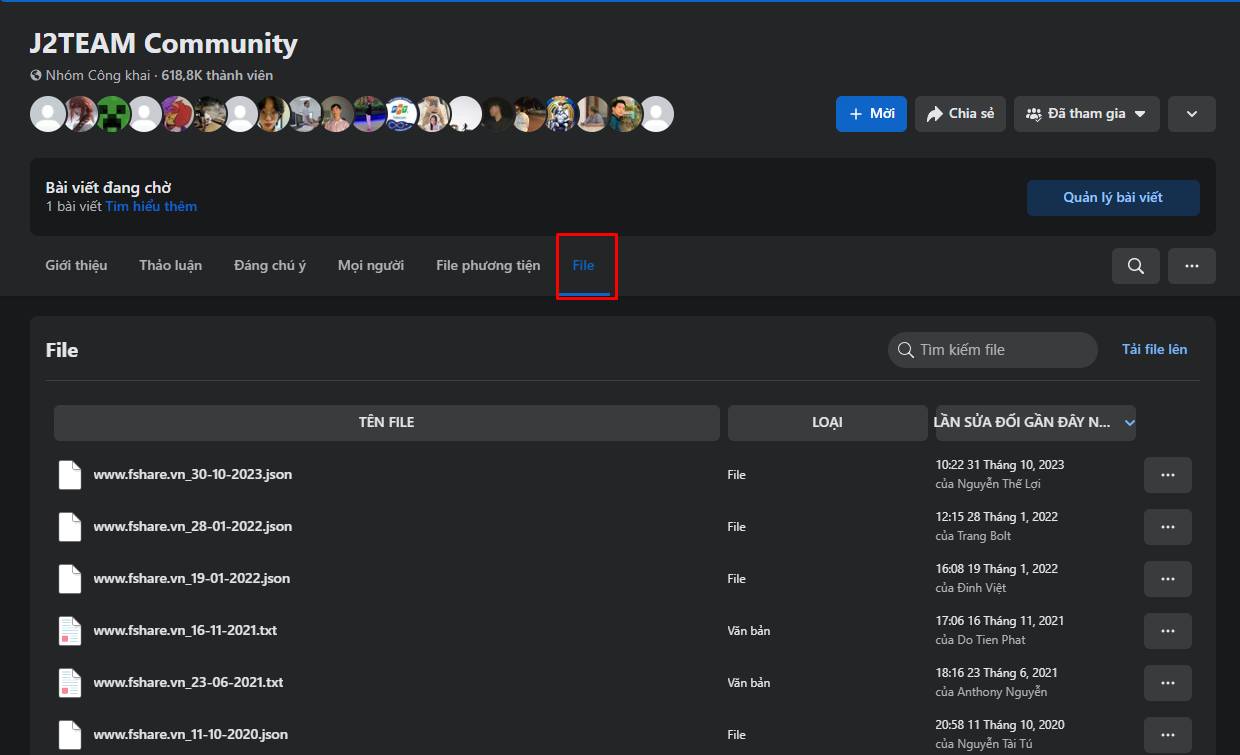Click the J2TEAM Community group title
This screenshot has width=1240, height=755.
click(164, 44)
